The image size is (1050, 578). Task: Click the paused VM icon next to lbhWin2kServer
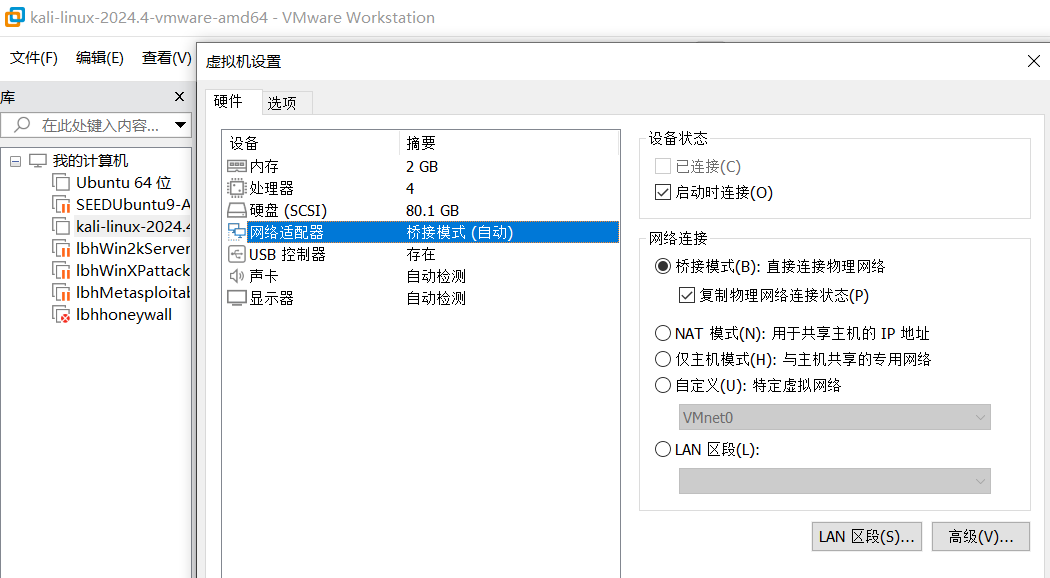[x=61, y=248]
